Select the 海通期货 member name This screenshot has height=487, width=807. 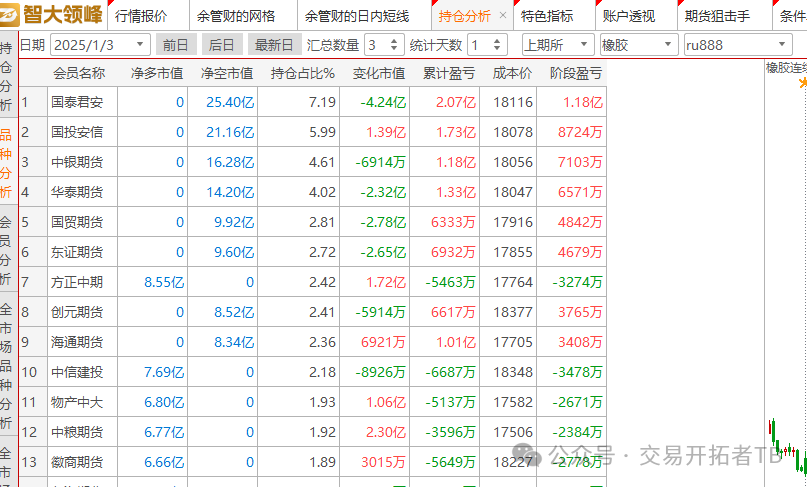(x=77, y=342)
